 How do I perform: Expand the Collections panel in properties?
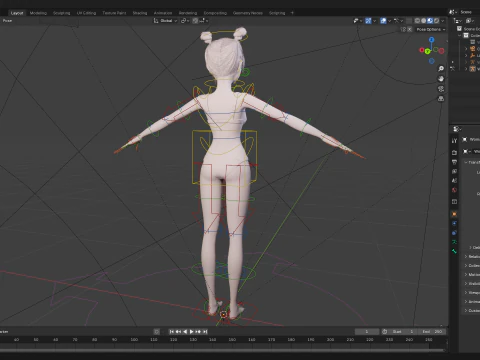[466, 266]
